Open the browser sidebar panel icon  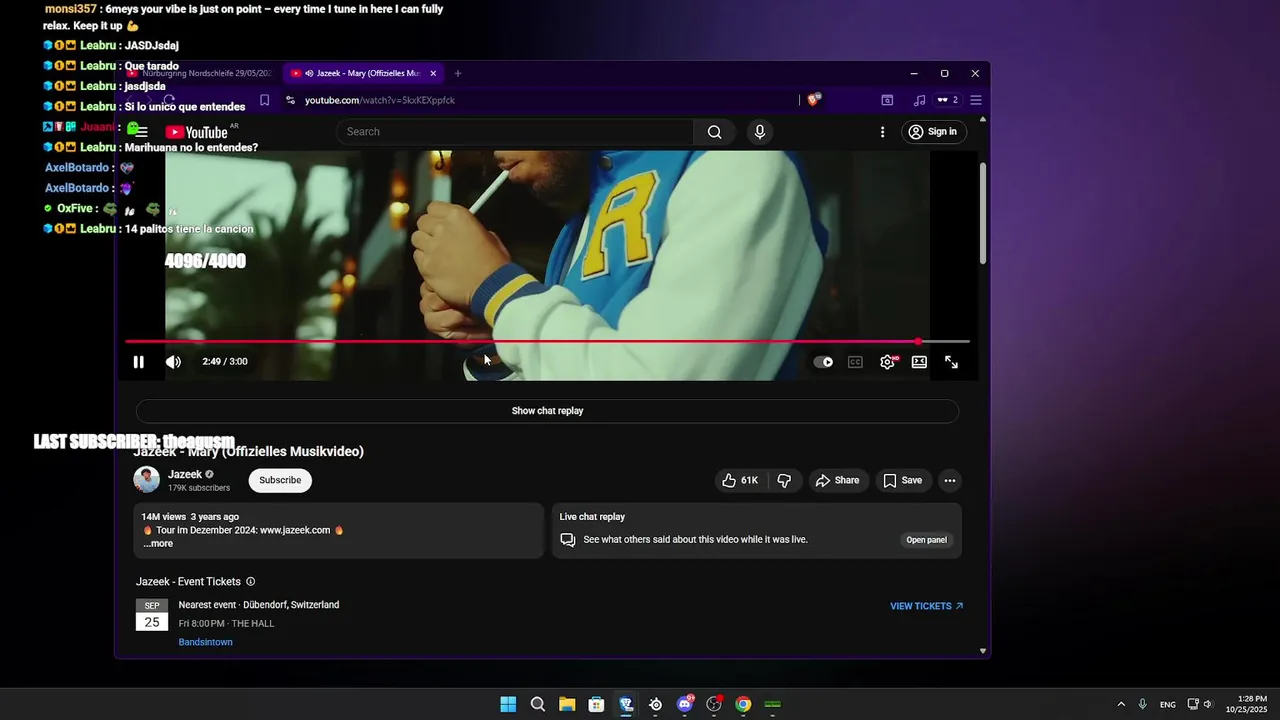pos(887,100)
